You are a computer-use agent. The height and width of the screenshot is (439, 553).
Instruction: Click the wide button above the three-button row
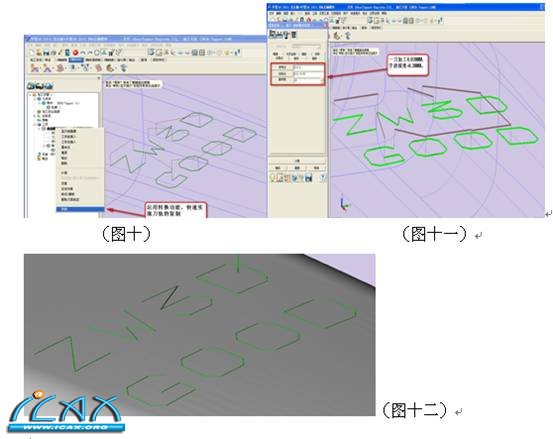click(297, 161)
